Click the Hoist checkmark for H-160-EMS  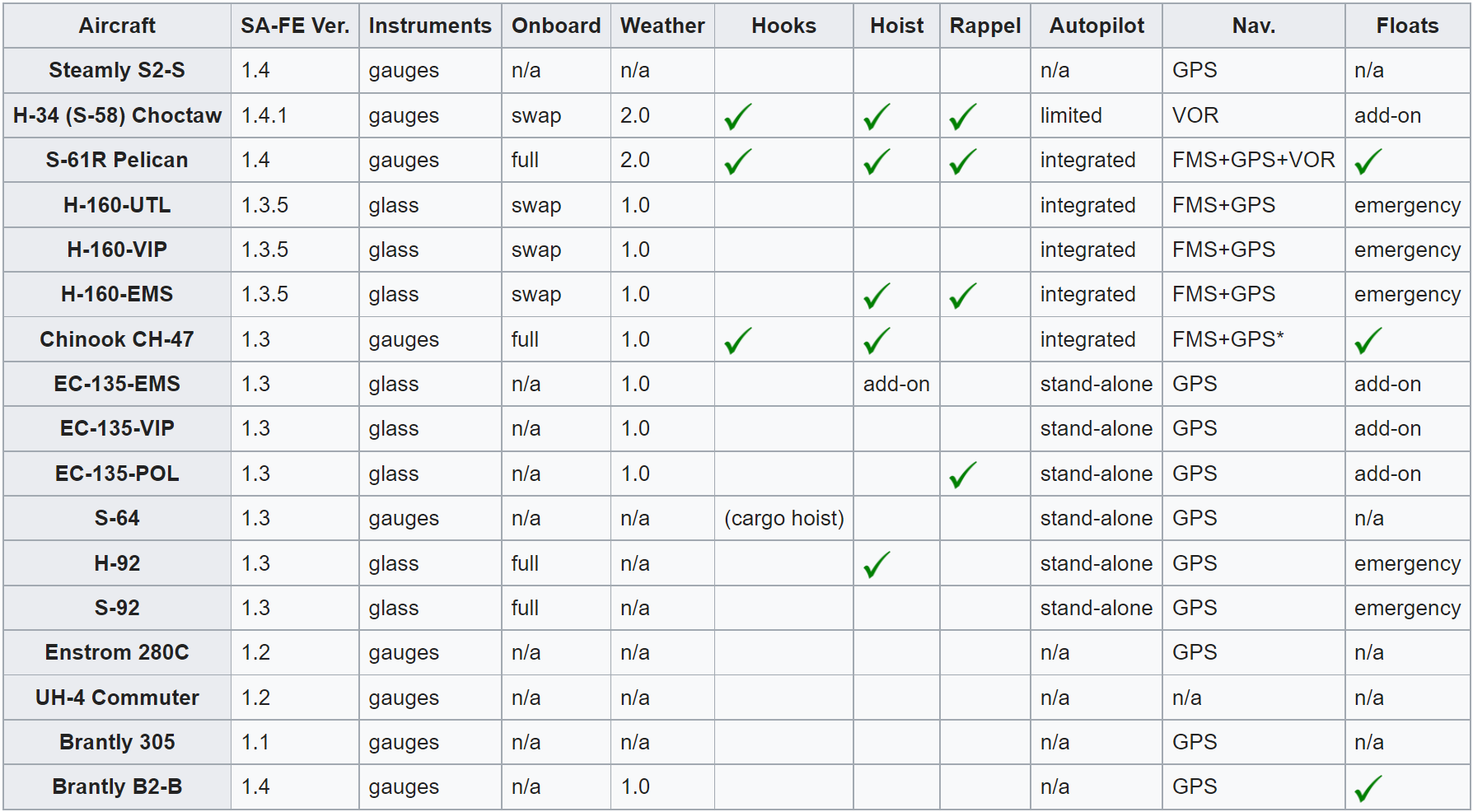pyautogui.click(x=877, y=295)
